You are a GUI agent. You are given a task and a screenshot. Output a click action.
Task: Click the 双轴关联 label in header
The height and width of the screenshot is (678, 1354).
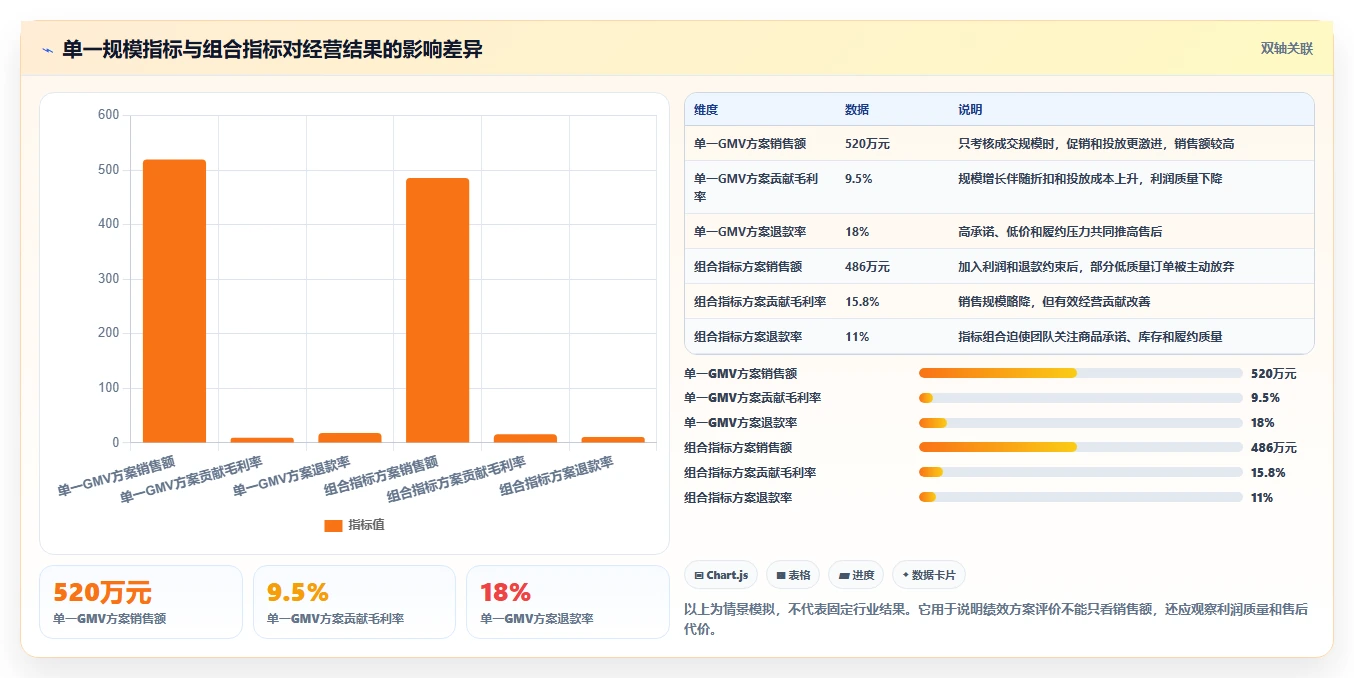pyautogui.click(x=1287, y=49)
